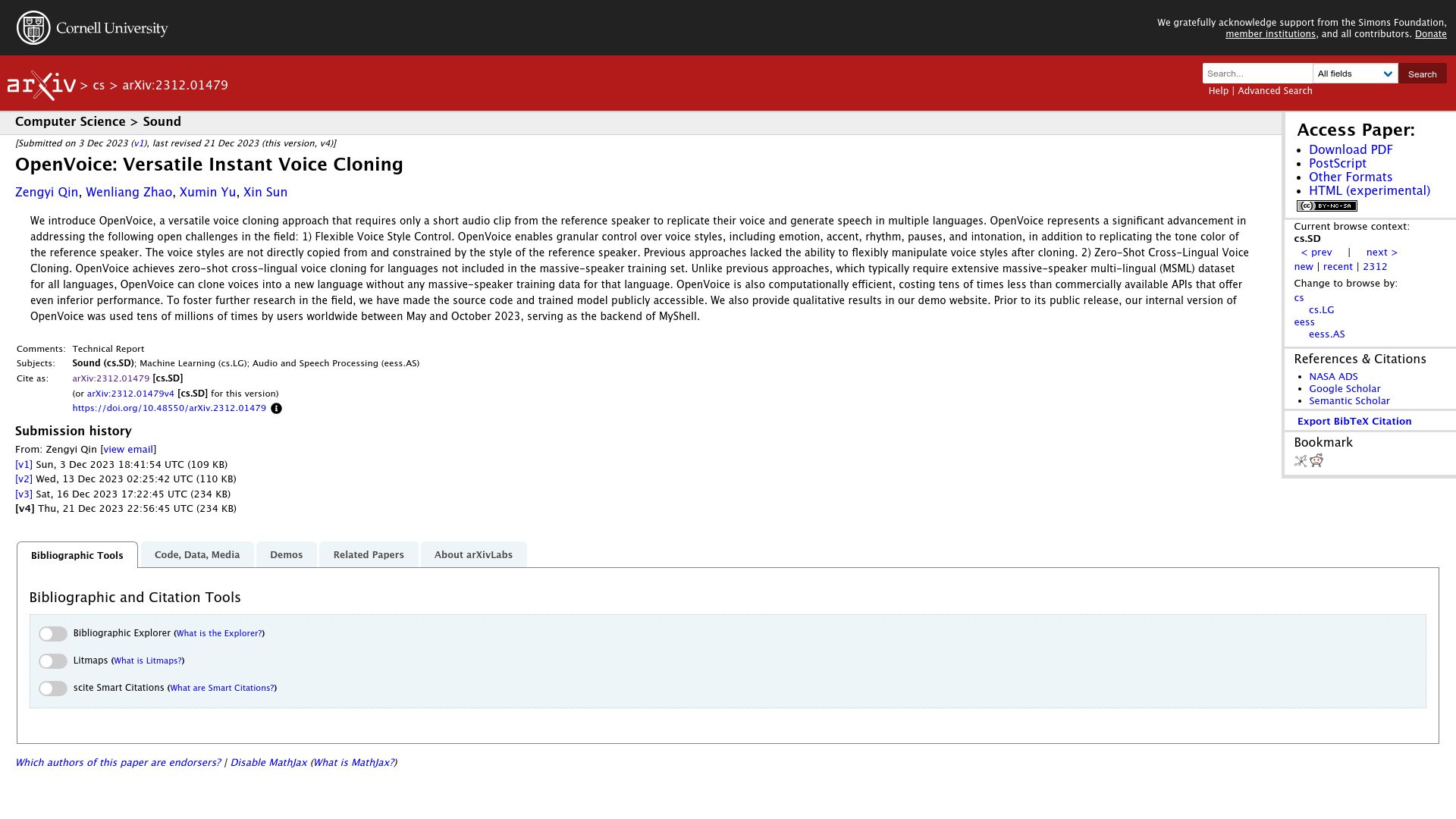The width and height of the screenshot is (1456, 819).
Task: Select the Demos tab
Action: (x=287, y=555)
